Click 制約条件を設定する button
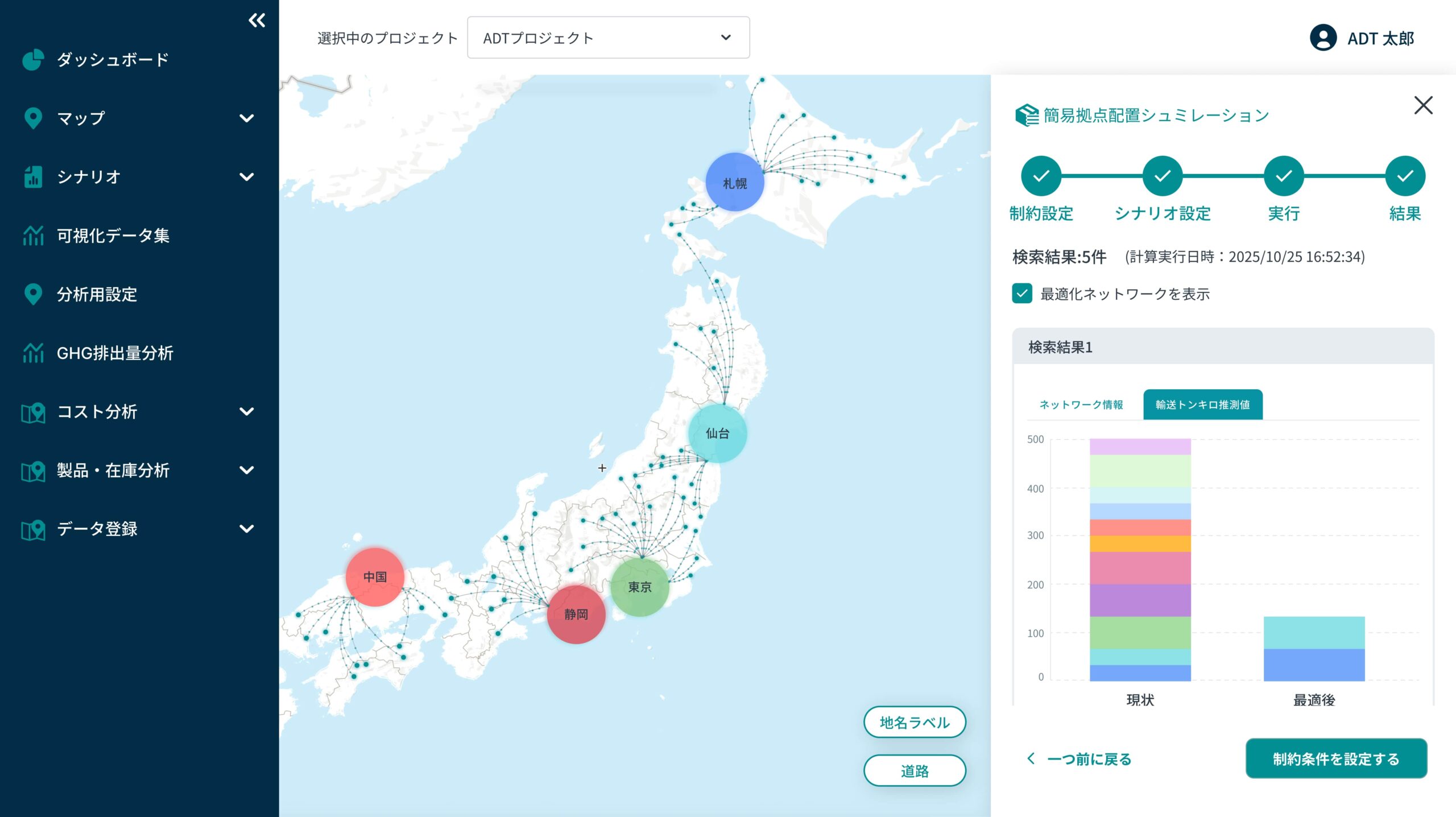The height and width of the screenshot is (817, 1456). point(1336,758)
